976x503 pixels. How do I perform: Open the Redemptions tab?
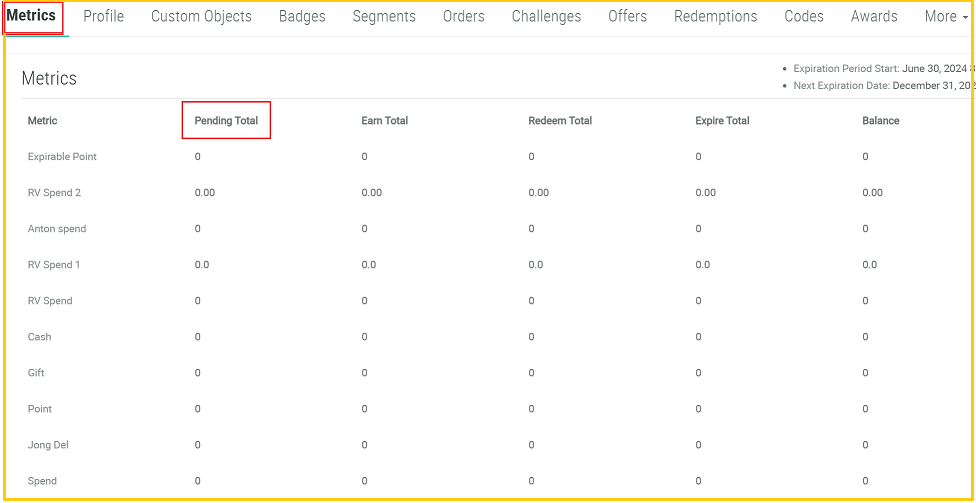click(714, 16)
